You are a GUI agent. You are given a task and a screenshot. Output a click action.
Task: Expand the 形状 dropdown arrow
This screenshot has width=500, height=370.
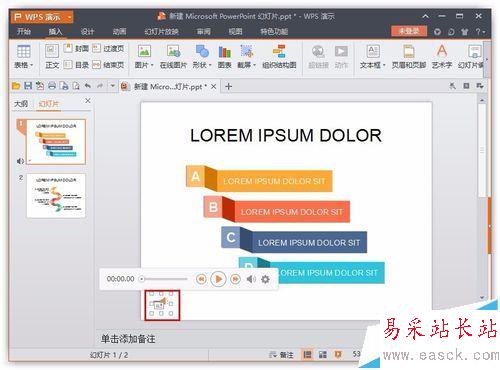(210, 65)
